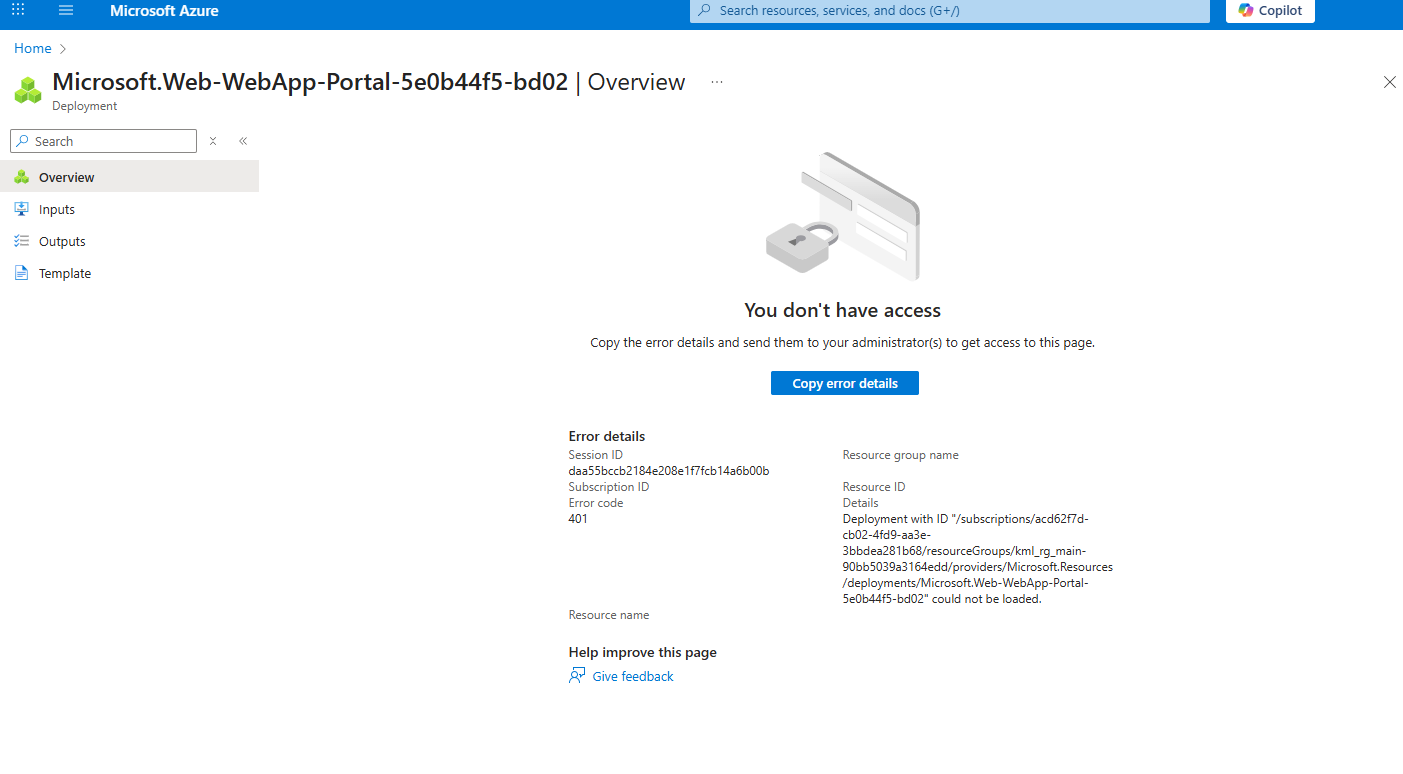Collapse the side menu with double chevron
The width and height of the screenshot is (1403, 774).
pos(243,141)
